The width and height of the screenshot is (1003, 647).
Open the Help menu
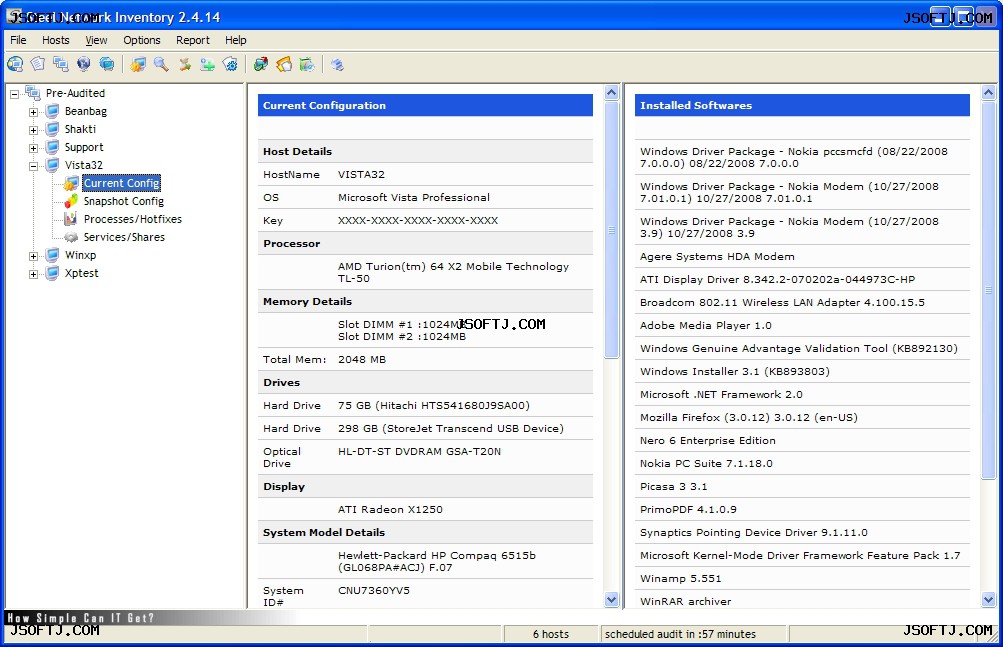pos(235,40)
